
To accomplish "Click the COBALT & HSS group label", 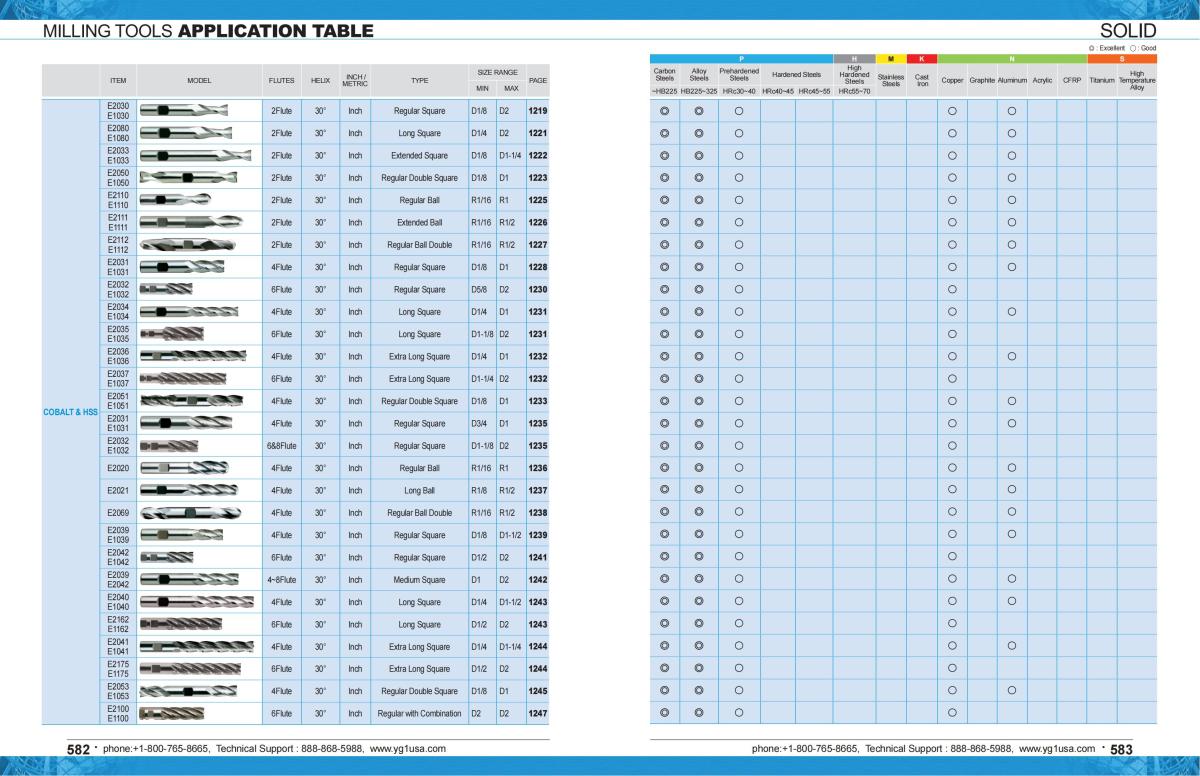I will [x=70, y=412].
